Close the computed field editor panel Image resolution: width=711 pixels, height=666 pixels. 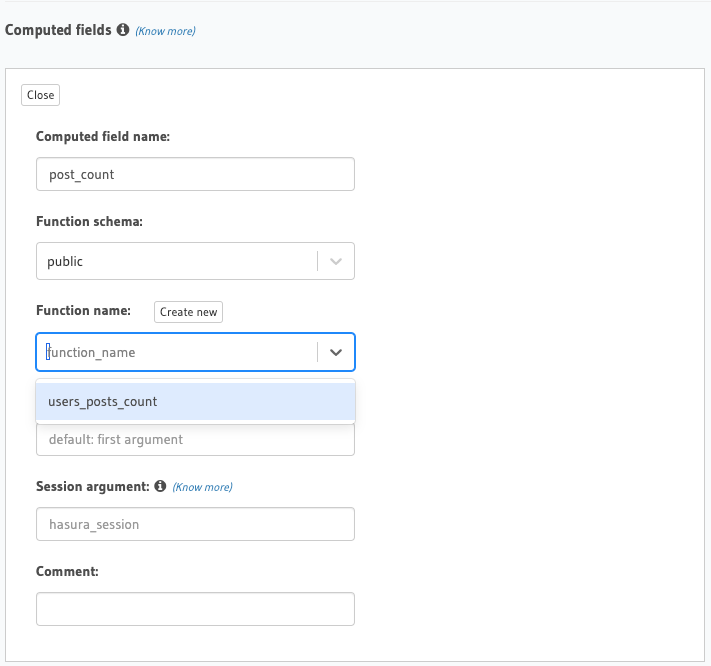[41, 95]
